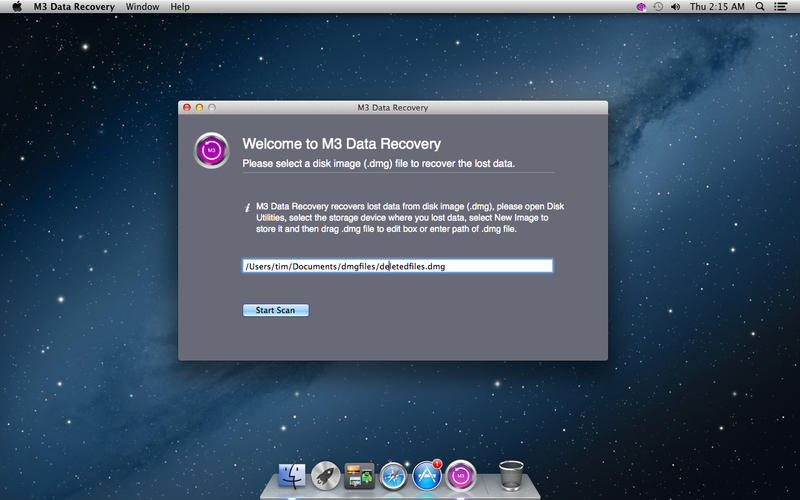Viewport: 800px width, 500px height.
Task: Open the M3 Data Recovery application menu
Action: tap(74, 7)
